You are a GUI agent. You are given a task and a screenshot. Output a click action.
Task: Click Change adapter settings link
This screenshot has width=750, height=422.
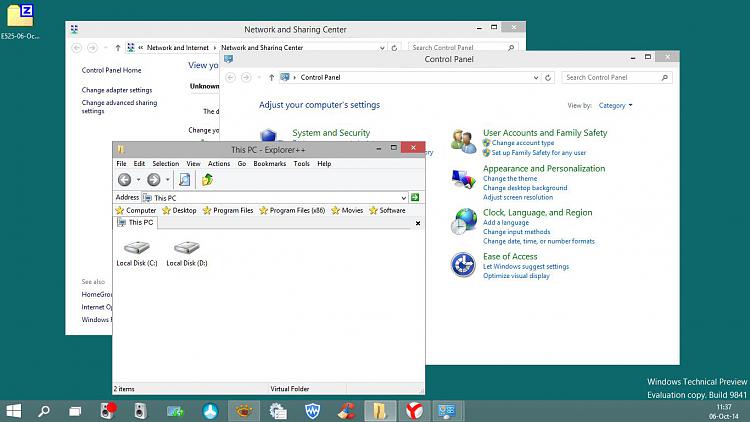pos(117,90)
